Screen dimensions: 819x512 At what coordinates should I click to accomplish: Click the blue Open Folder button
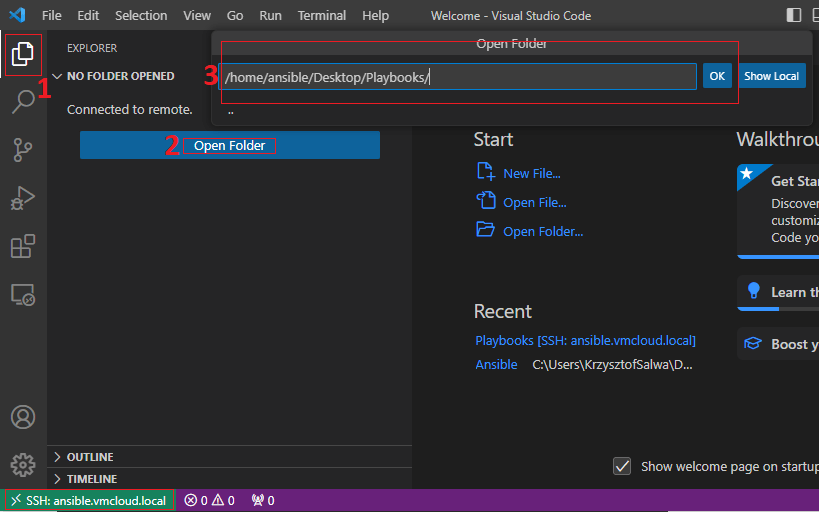pos(230,146)
